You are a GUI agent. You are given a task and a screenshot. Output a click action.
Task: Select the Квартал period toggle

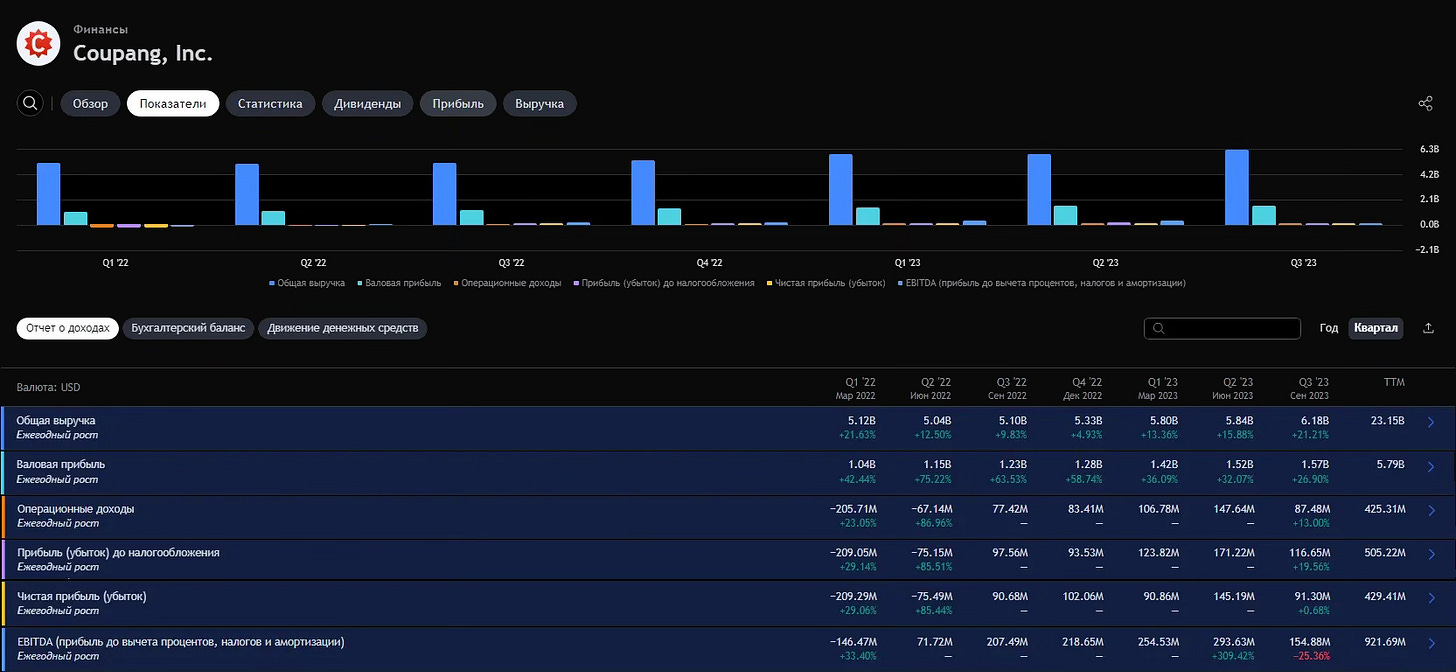pyautogui.click(x=1376, y=328)
